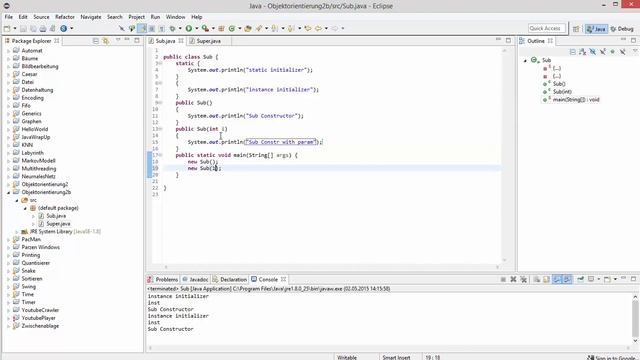Image resolution: width=640 pixels, height=360 pixels.
Task: Open the Navigate menu
Action: coord(91,17)
